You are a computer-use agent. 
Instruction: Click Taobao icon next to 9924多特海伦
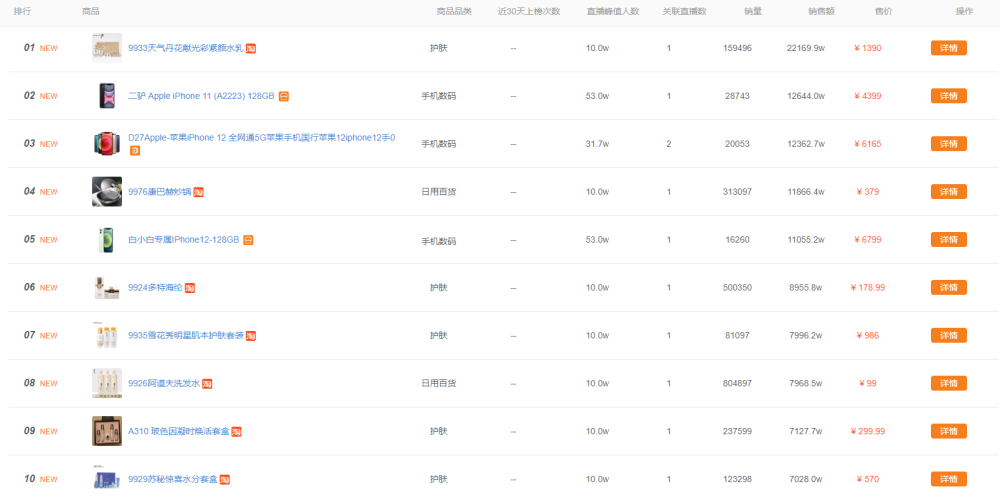click(190, 288)
